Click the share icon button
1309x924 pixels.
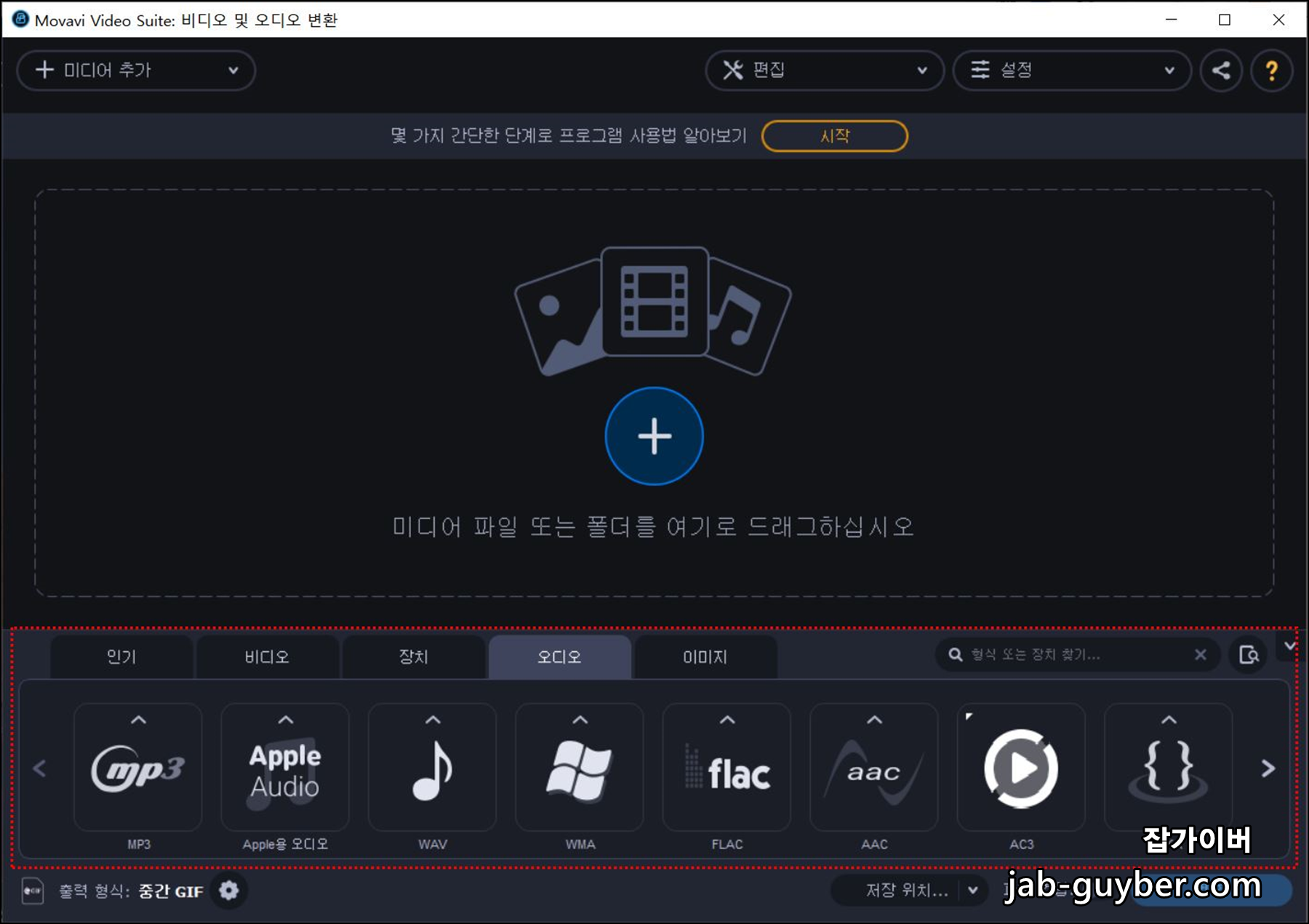(x=1221, y=71)
